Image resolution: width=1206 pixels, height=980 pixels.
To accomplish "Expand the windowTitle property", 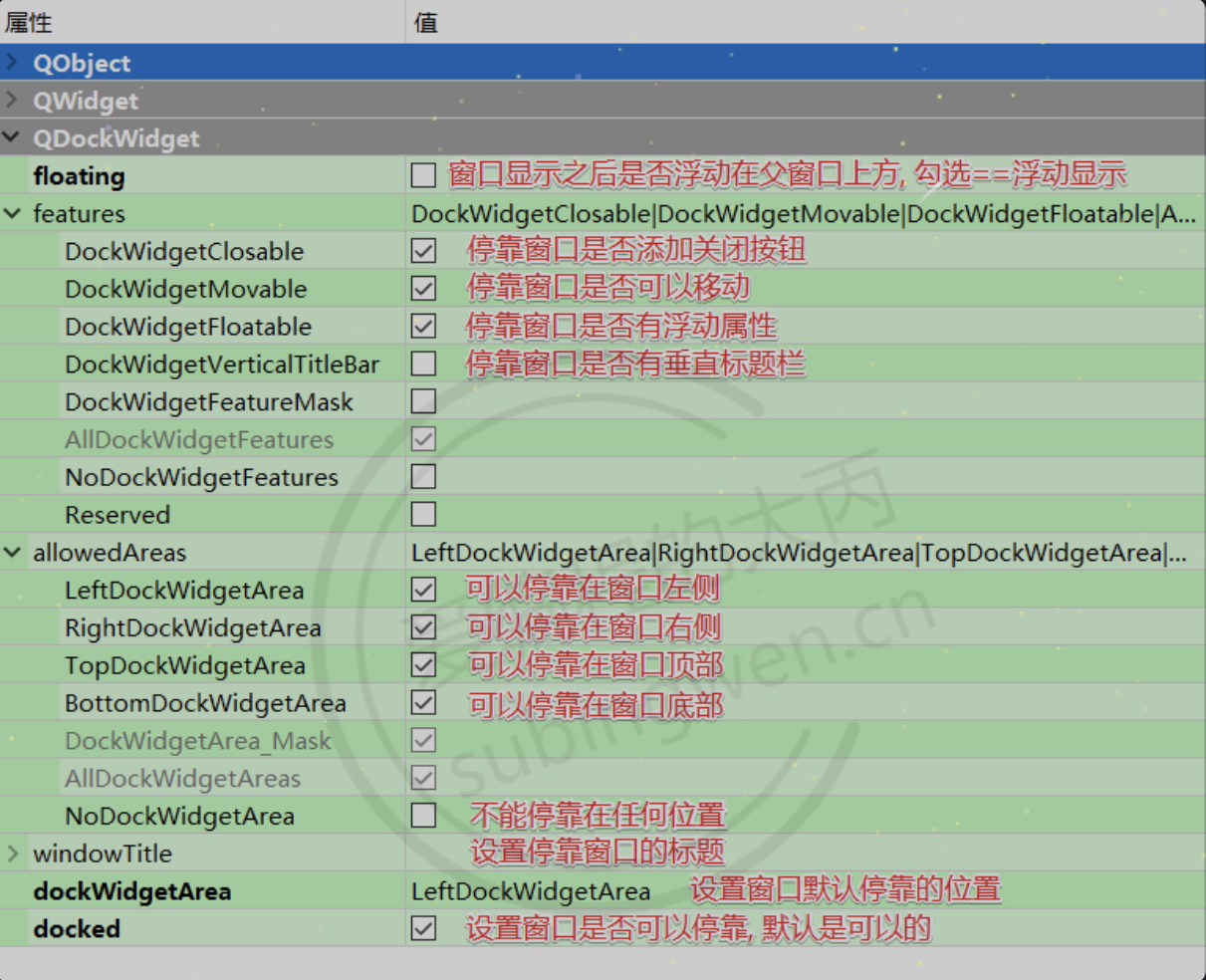I will pyautogui.click(x=12, y=854).
